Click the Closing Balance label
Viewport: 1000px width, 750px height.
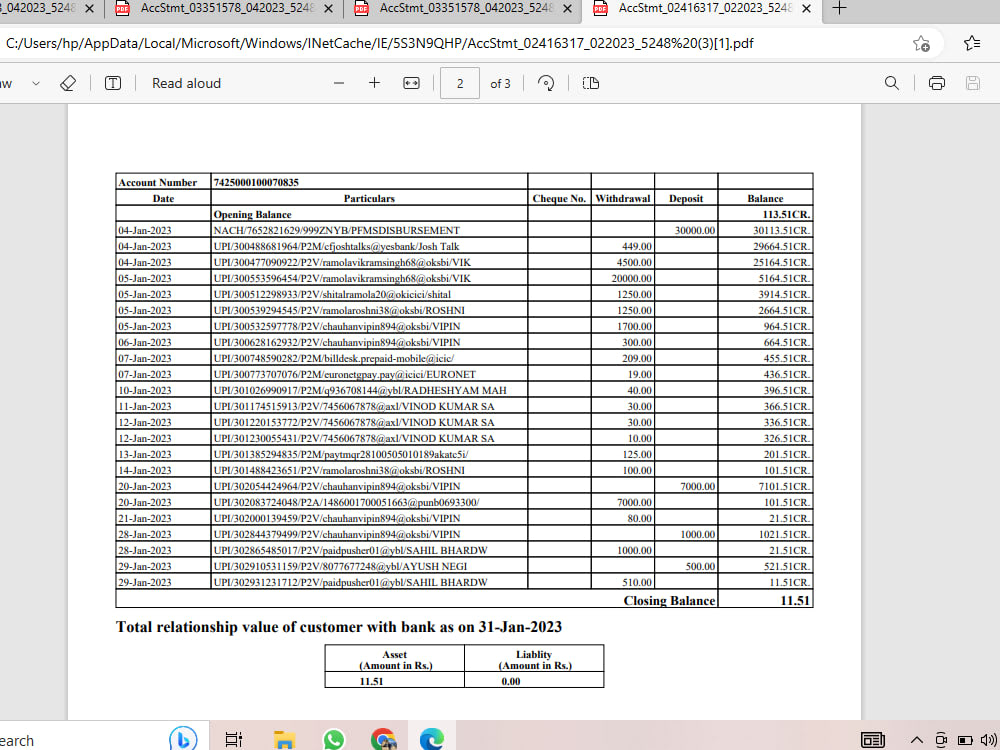[670, 600]
